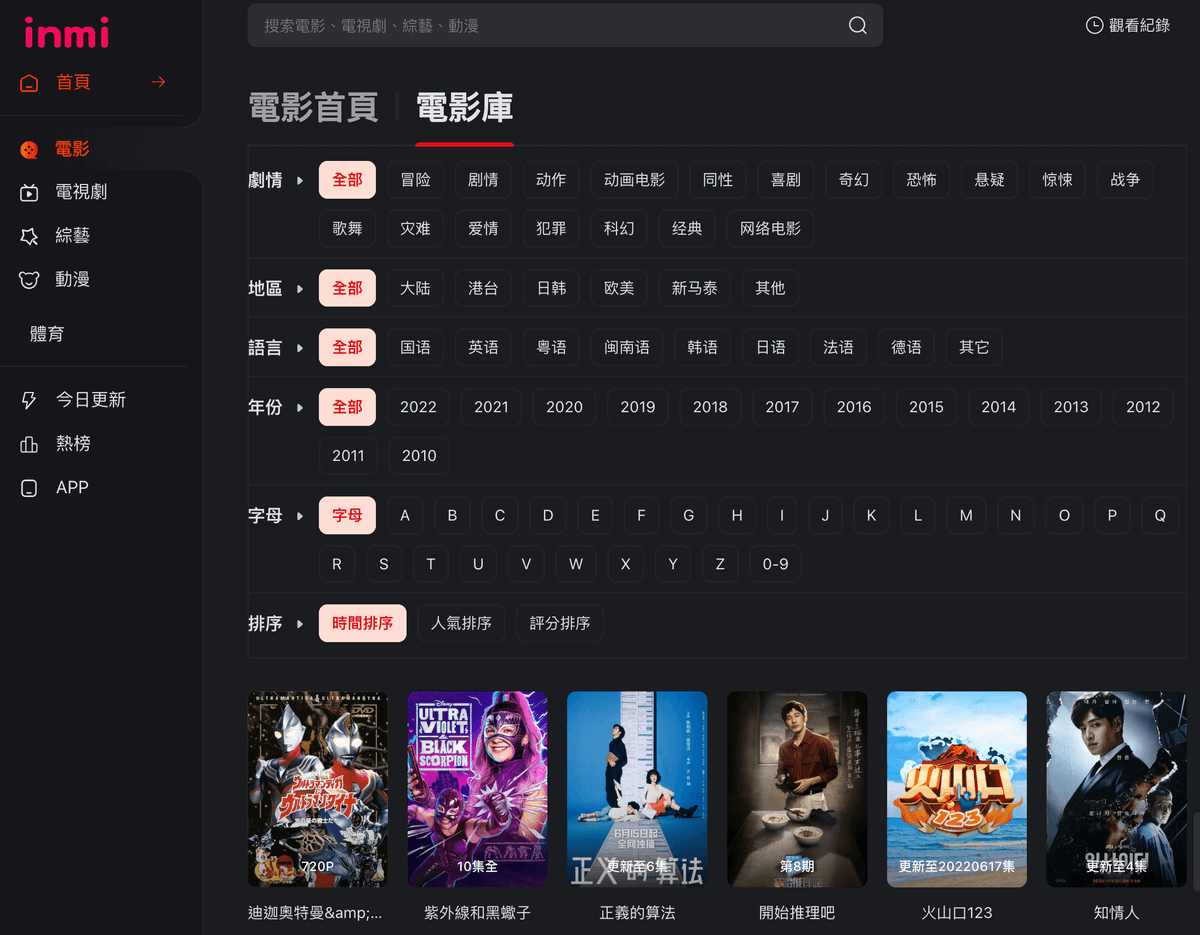Viewport: 1200px width, 935px height.
Task: Open 今日更新 in sidebar
Action: click(90, 400)
